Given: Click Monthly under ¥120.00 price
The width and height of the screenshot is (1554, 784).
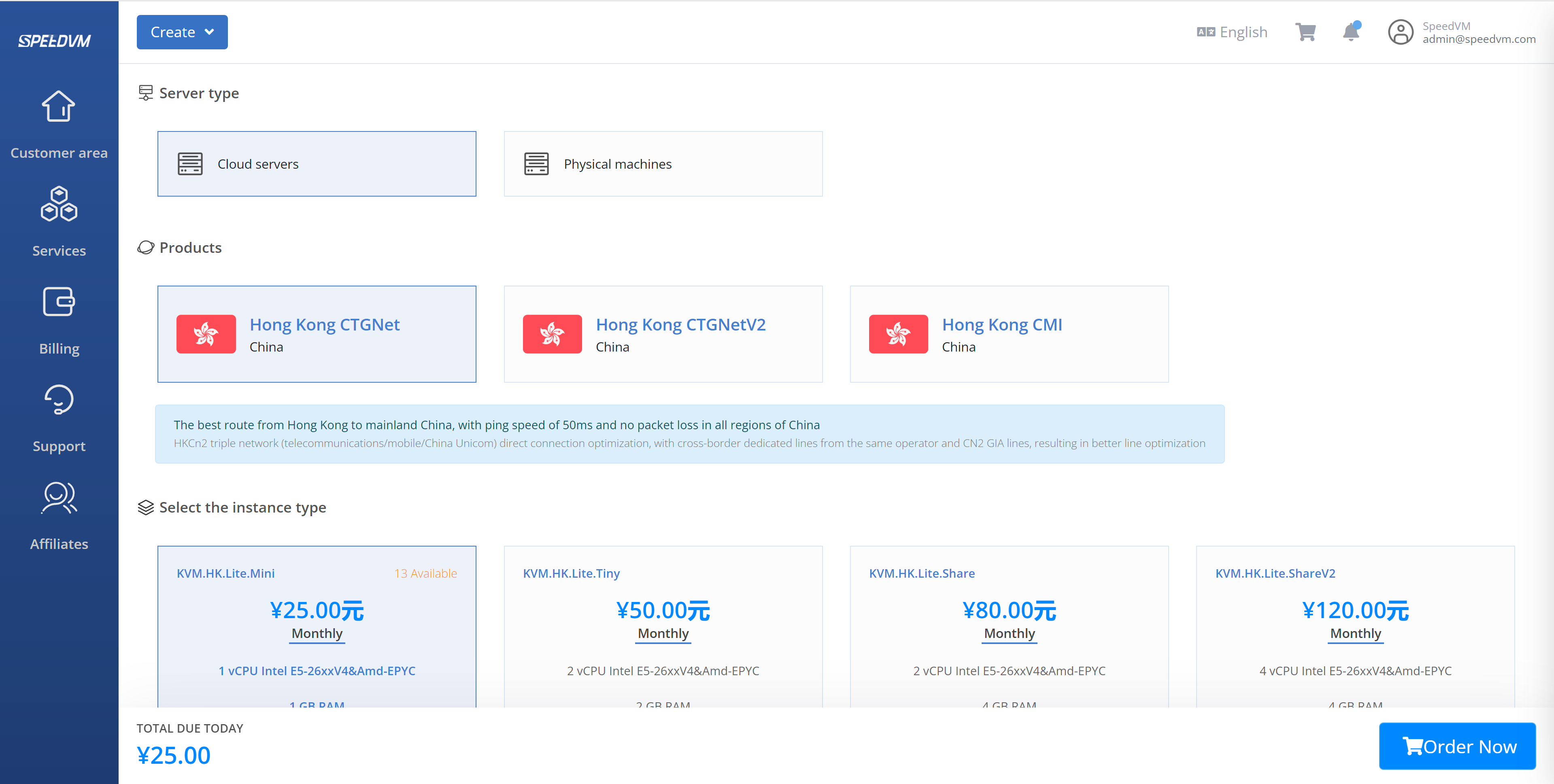Looking at the screenshot, I should pos(1356,634).
